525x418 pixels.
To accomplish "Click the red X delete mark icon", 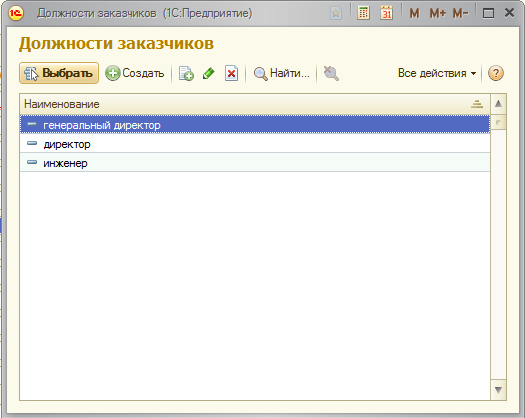I will click(231, 73).
